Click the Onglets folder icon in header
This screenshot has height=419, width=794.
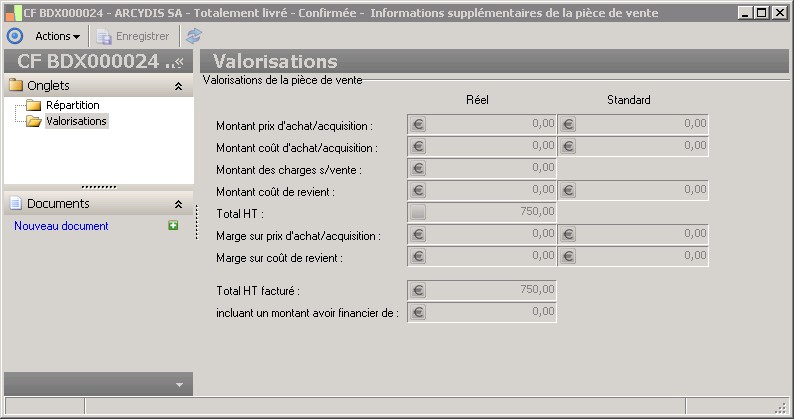16,85
